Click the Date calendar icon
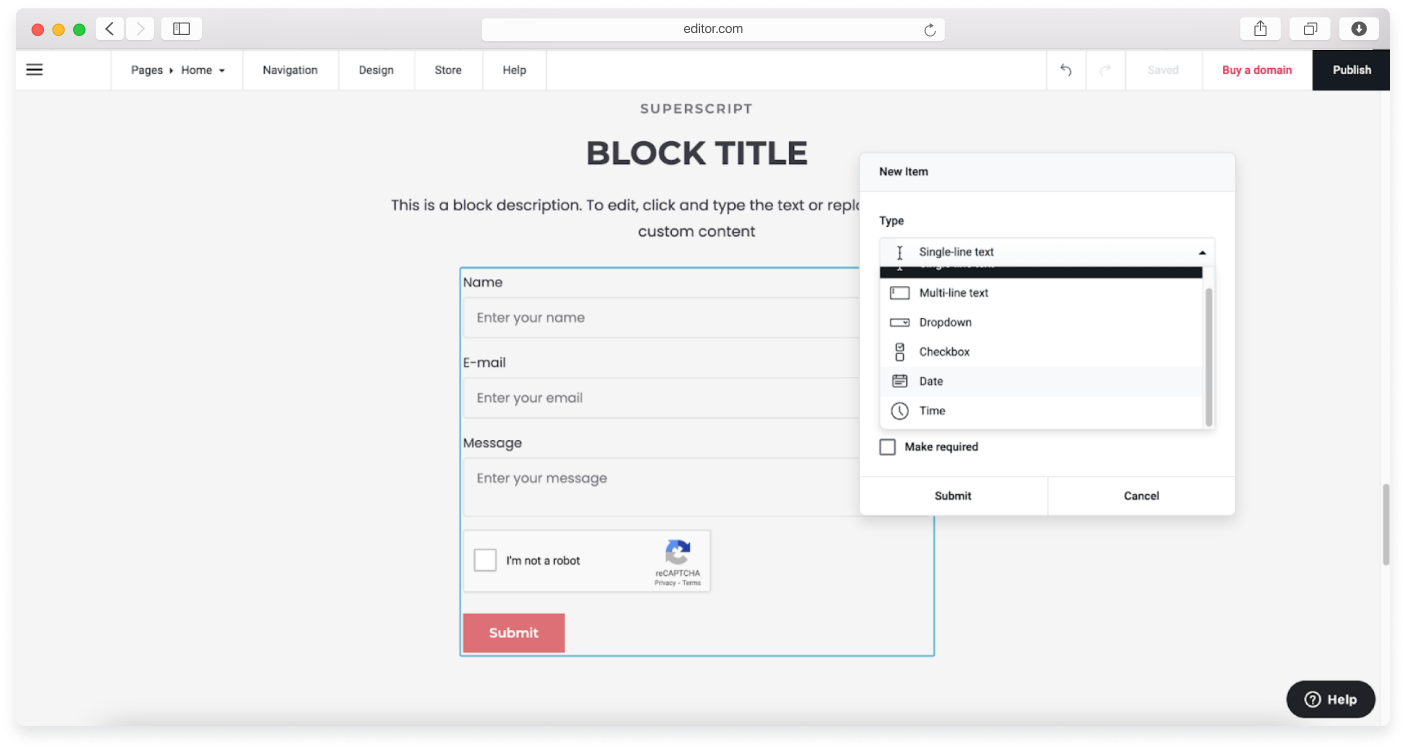This screenshot has height=750, width=1406. pyautogui.click(x=900, y=381)
